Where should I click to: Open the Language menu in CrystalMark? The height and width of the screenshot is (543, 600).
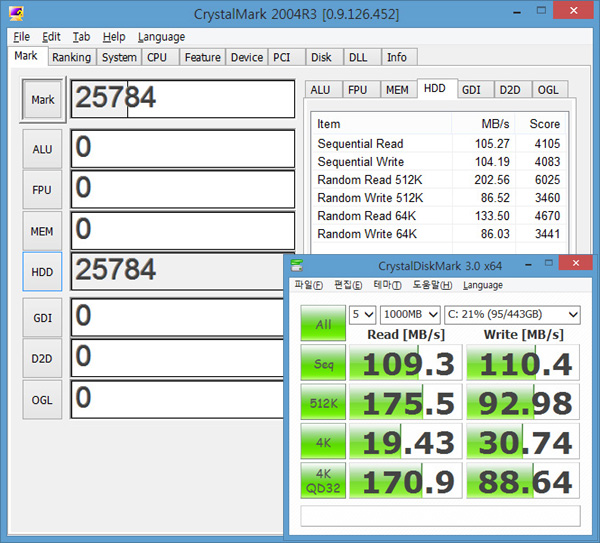pyautogui.click(x=161, y=37)
